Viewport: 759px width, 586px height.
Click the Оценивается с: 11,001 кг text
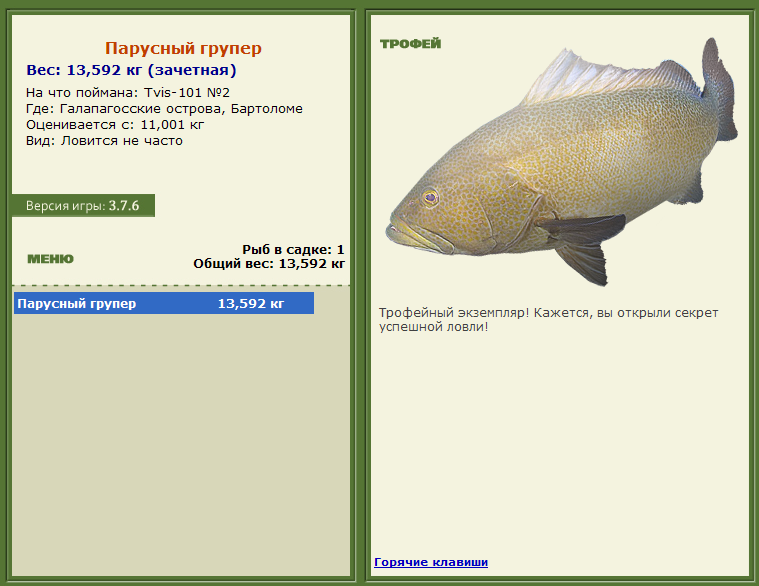115,125
